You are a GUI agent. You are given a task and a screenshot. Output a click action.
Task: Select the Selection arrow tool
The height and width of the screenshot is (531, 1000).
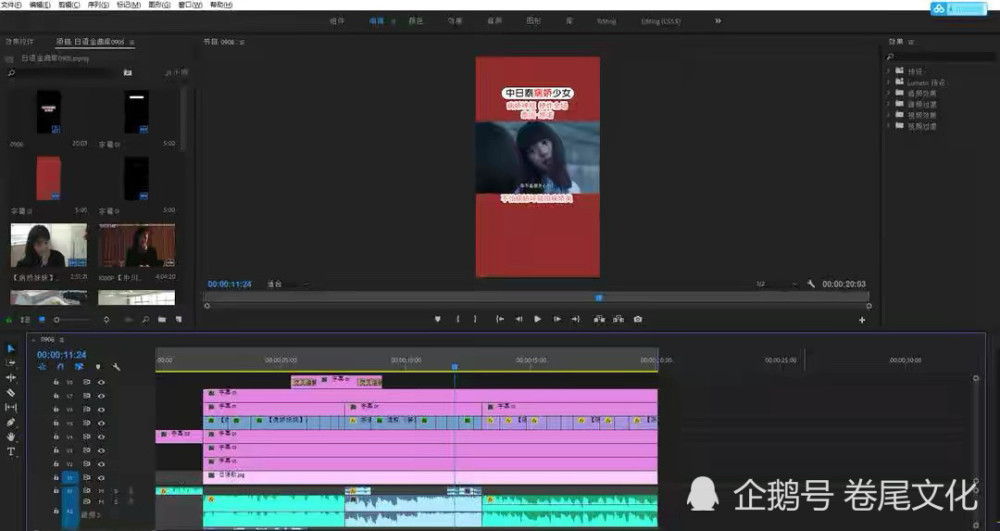(11, 349)
